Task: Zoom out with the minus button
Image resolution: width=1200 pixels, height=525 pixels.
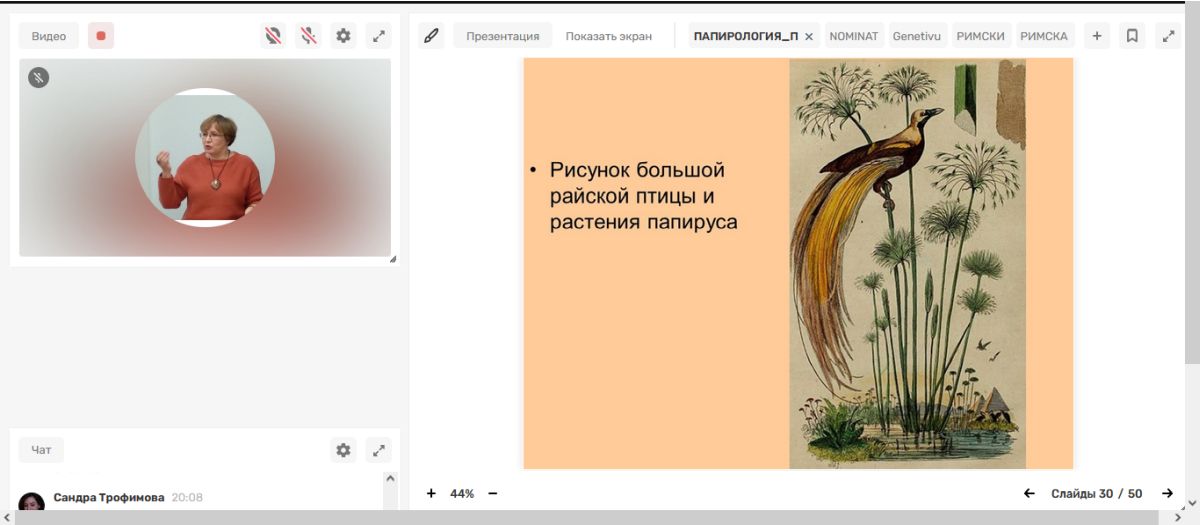Action: click(x=492, y=493)
